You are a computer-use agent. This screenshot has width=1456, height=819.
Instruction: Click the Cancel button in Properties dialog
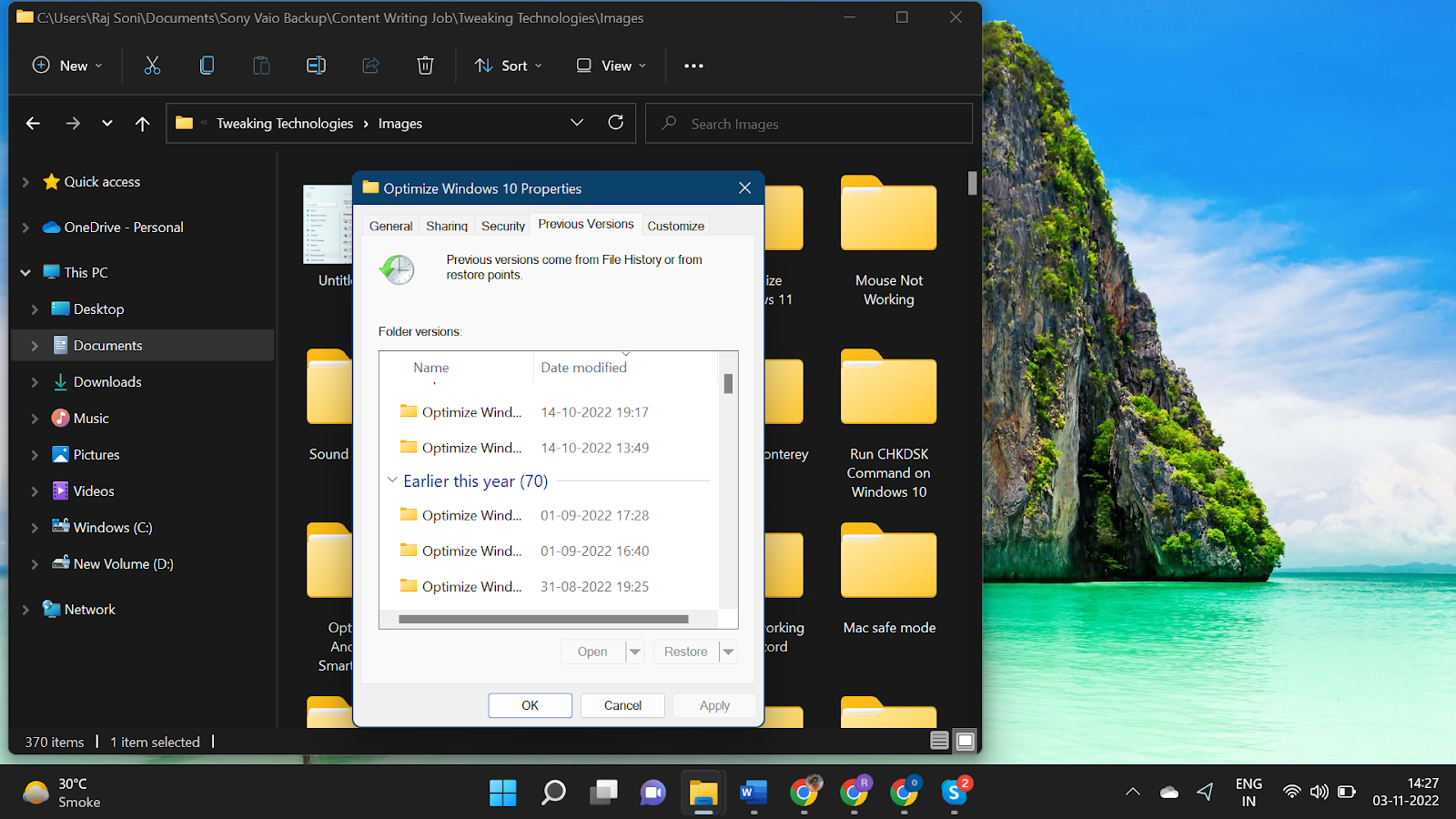tap(623, 705)
